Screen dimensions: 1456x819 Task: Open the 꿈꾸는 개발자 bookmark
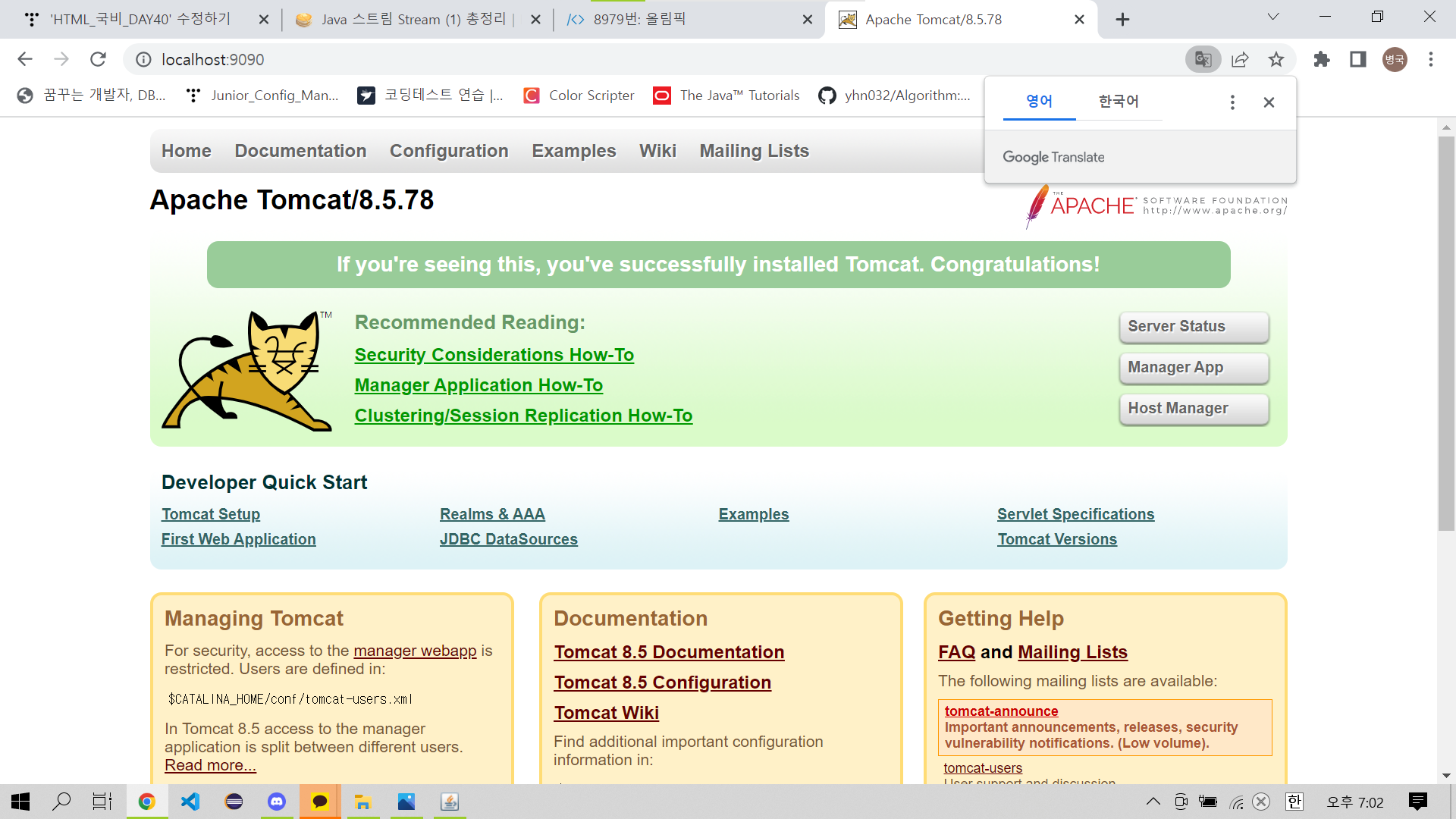pyautogui.click(x=92, y=96)
